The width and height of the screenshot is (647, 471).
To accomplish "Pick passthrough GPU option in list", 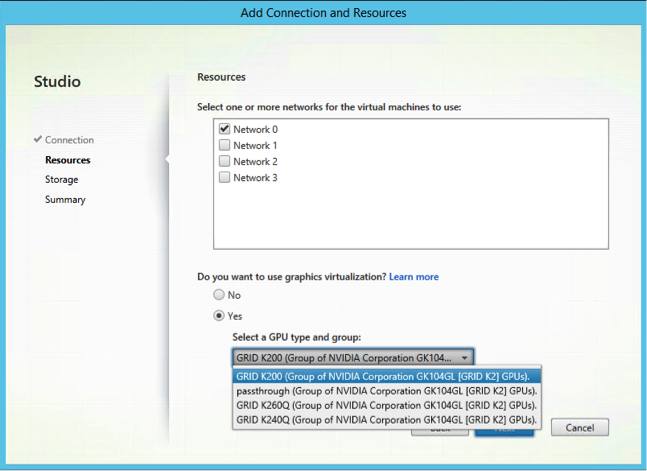I will [x=386, y=390].
